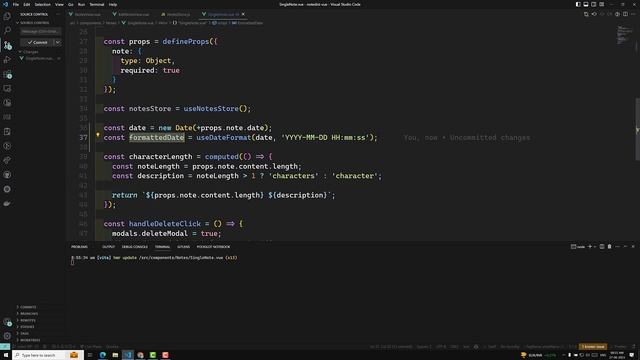640x360 pixels.
Task: Open the File menu
Action: [16, 4]
